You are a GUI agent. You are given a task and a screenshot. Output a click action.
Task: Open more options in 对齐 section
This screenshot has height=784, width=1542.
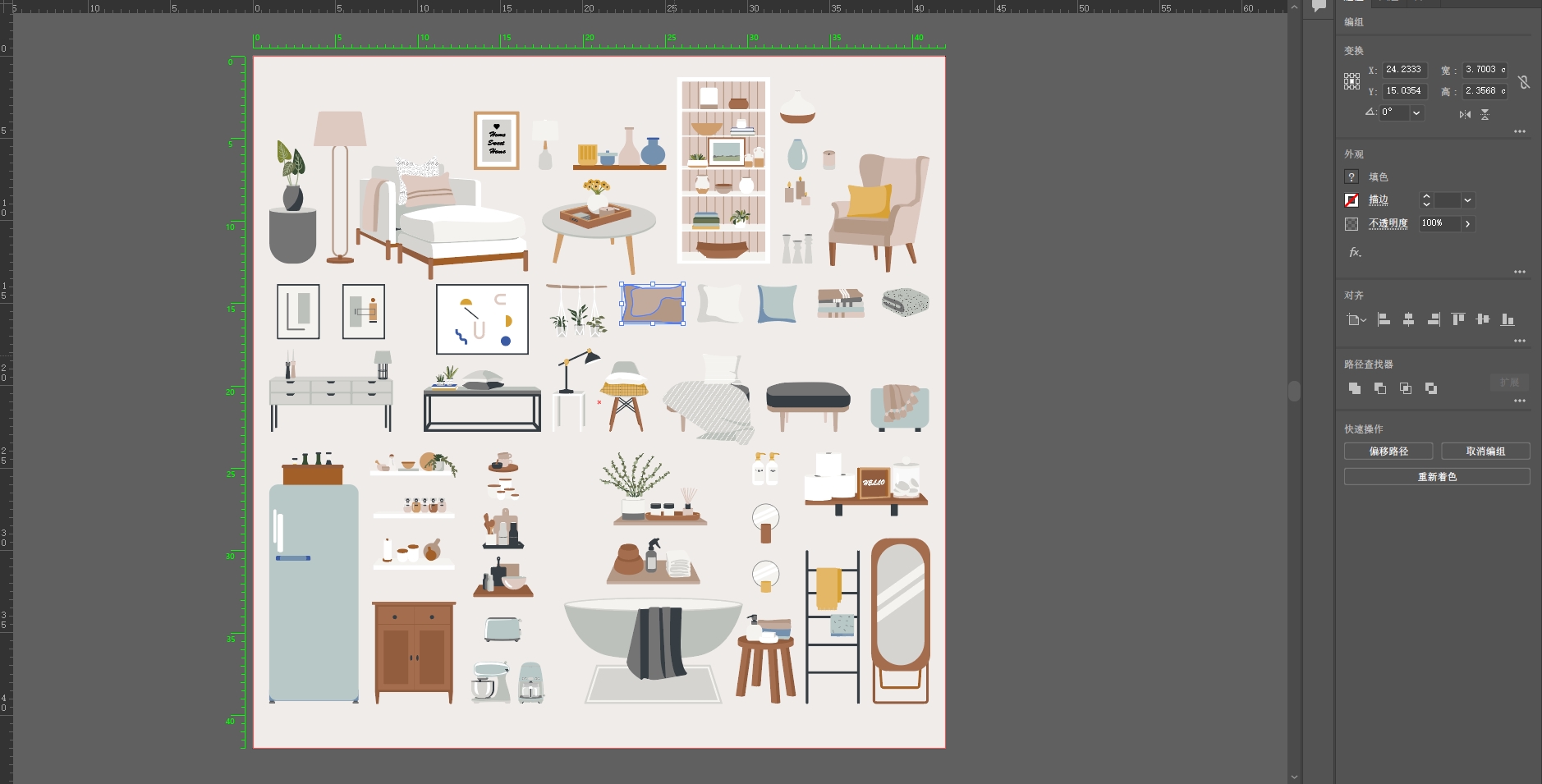(x=1520, y=341)
